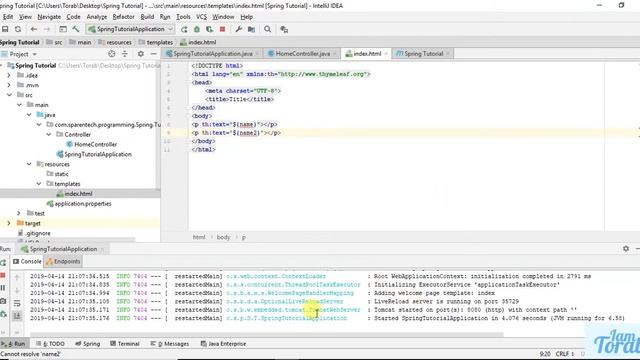Toggle scroll to end icon in console
The height and width of the screenshot is (360, 640).
click(x=17, y=316)
